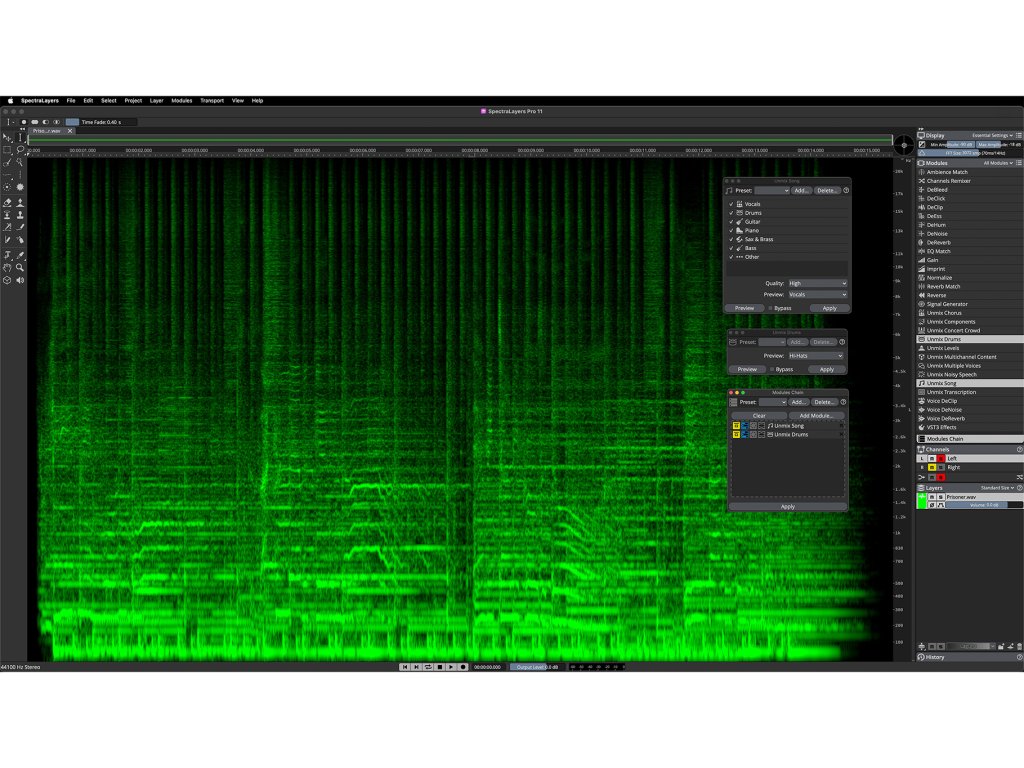Open the Reverb Match module

pyautogui.click(x=943, y=286)
